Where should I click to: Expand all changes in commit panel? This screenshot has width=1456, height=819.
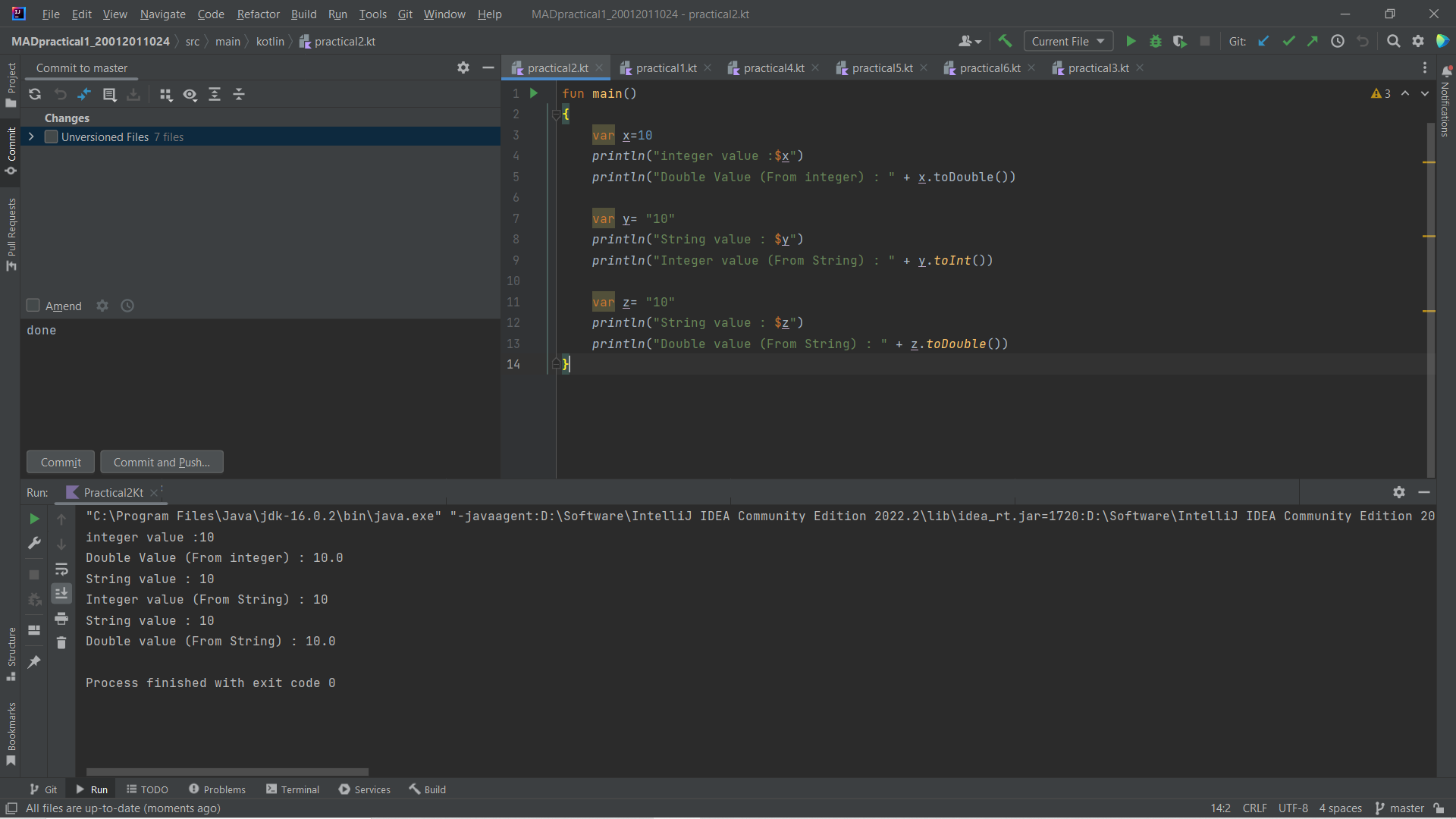tap(215, 94)
